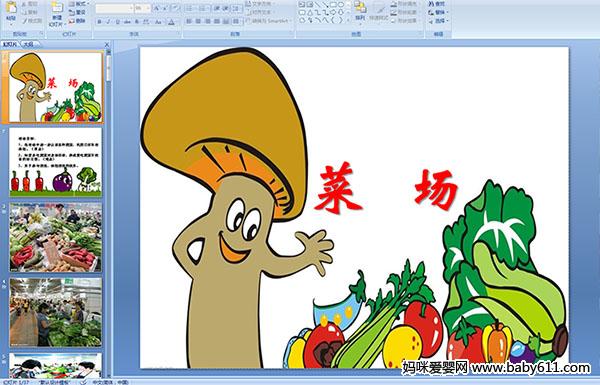This screenshot has height=385, width=600.
Task: Select the oval shape in gallery
Action: click(x=341, y=5)
